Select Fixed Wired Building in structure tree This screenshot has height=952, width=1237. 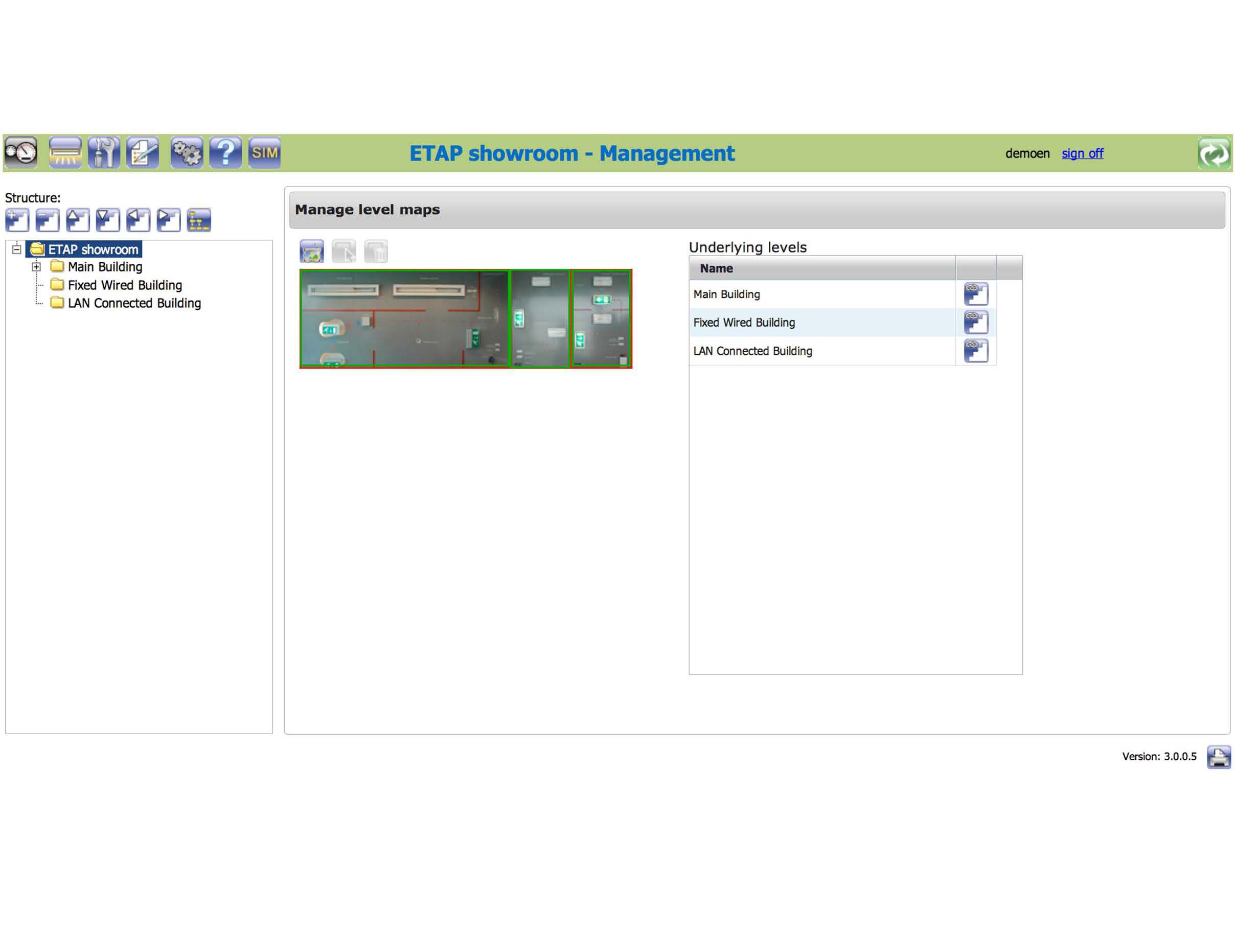pyautogui.click(x=125, y=285)
